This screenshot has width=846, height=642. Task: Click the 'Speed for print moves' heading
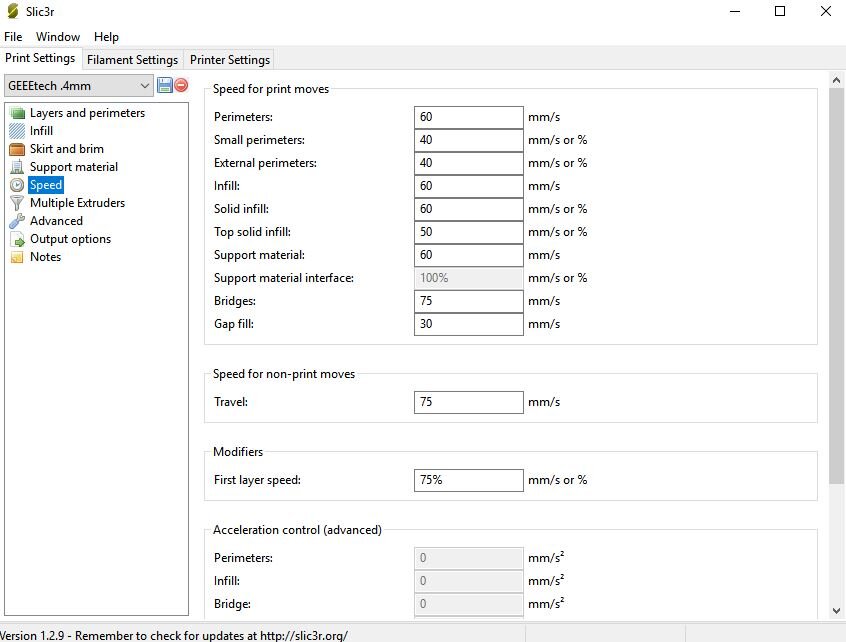coord(271,89)
